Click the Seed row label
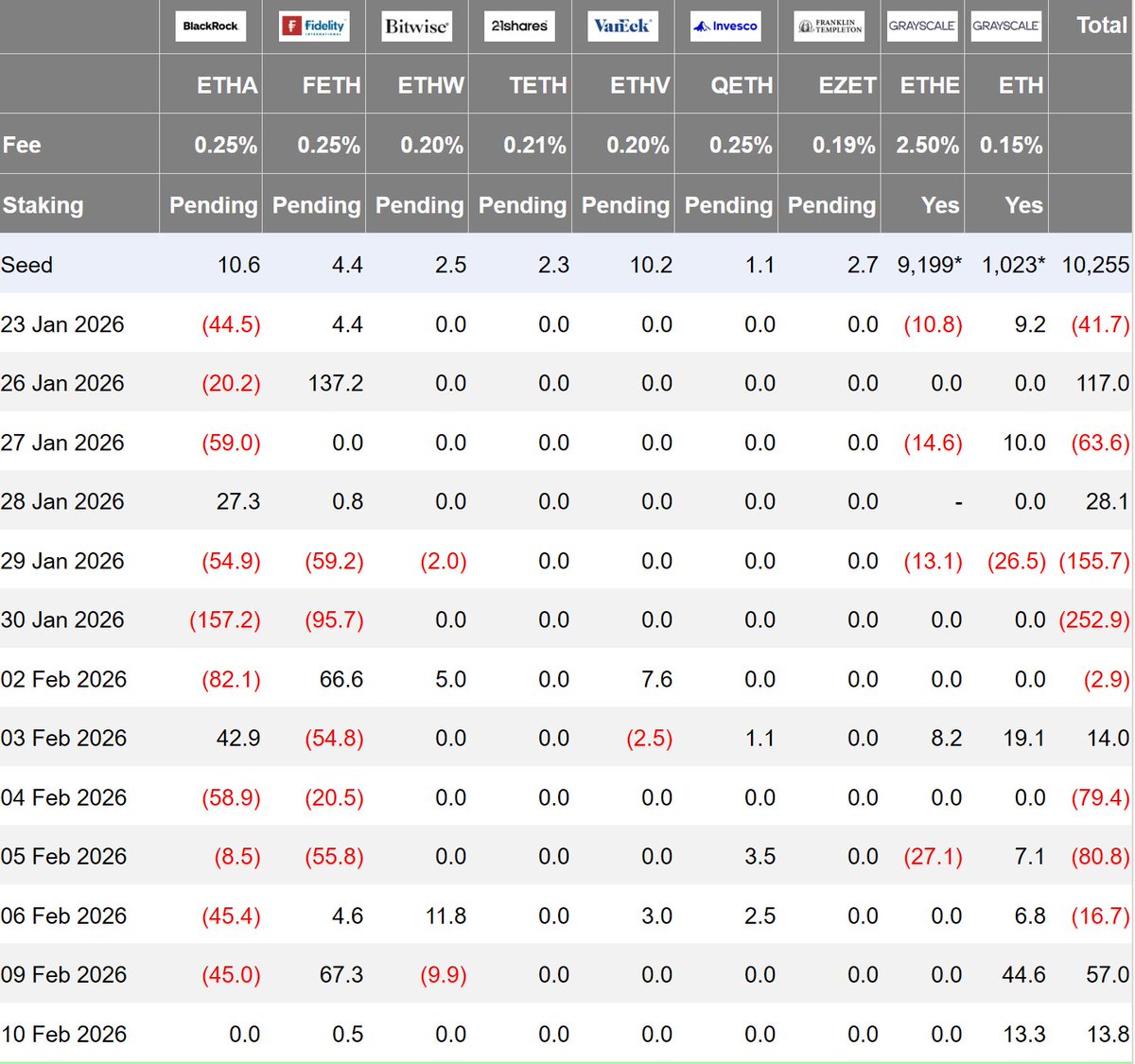The image size is (1135, 1064). coord(26,265)
